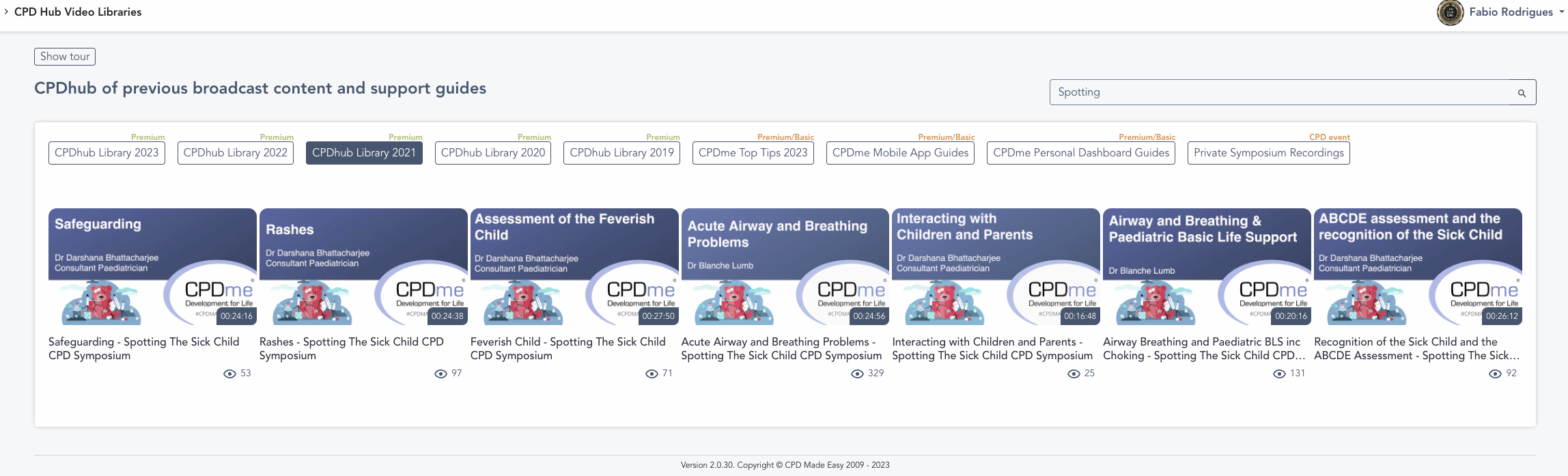
Task: Open Airway and Breathing Paediatric BLS thumbnail
Action: pyautogui.click(x=1207, y=267)
